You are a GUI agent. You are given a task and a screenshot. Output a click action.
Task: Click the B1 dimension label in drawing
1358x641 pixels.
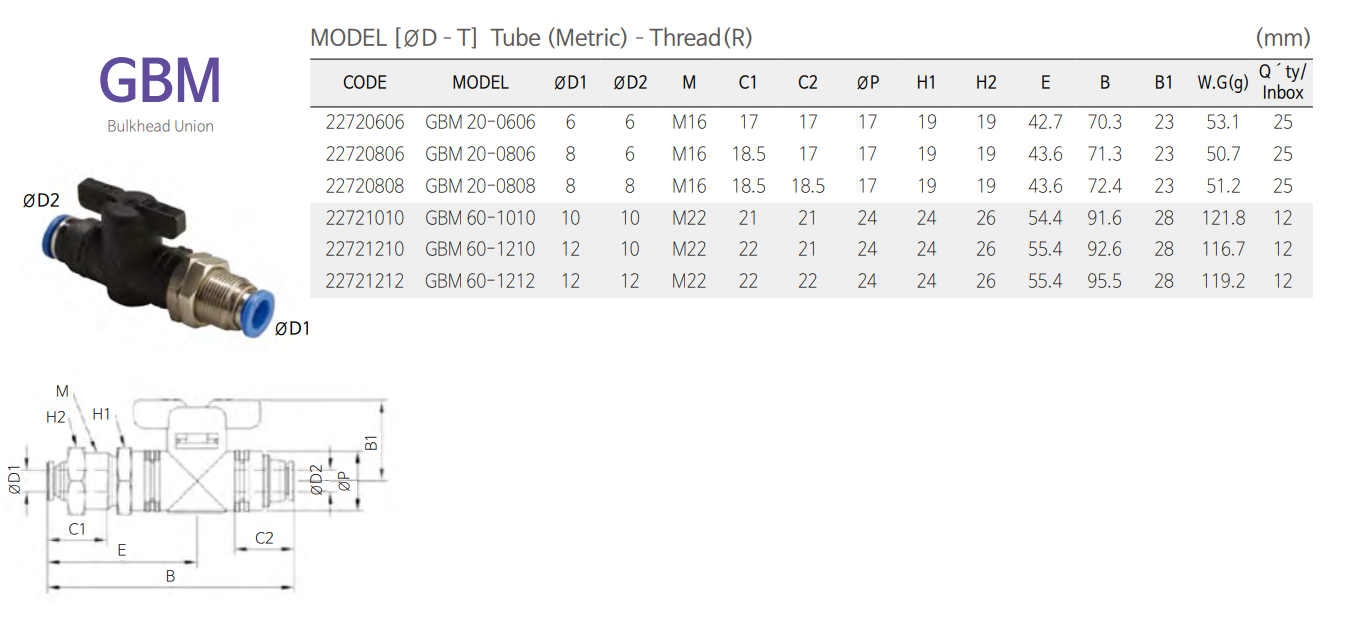(371, 441)
